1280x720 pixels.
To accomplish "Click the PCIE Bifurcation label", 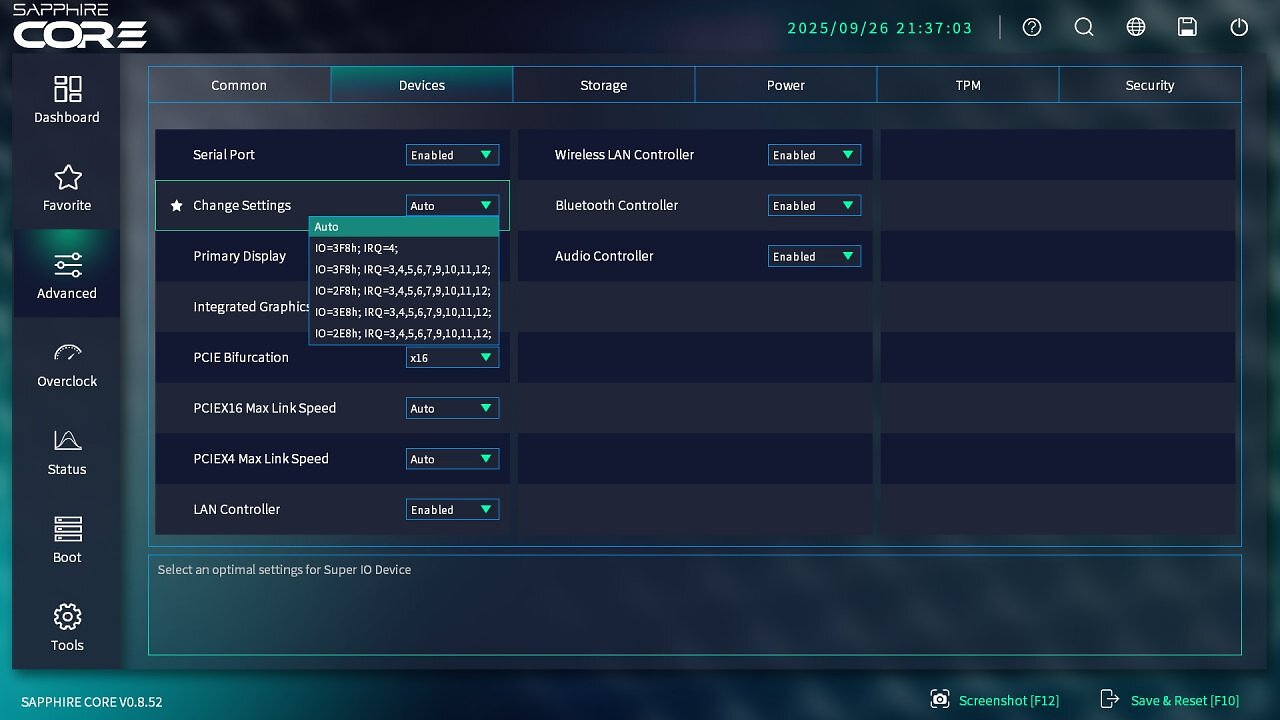I will [x=241, y=357].
